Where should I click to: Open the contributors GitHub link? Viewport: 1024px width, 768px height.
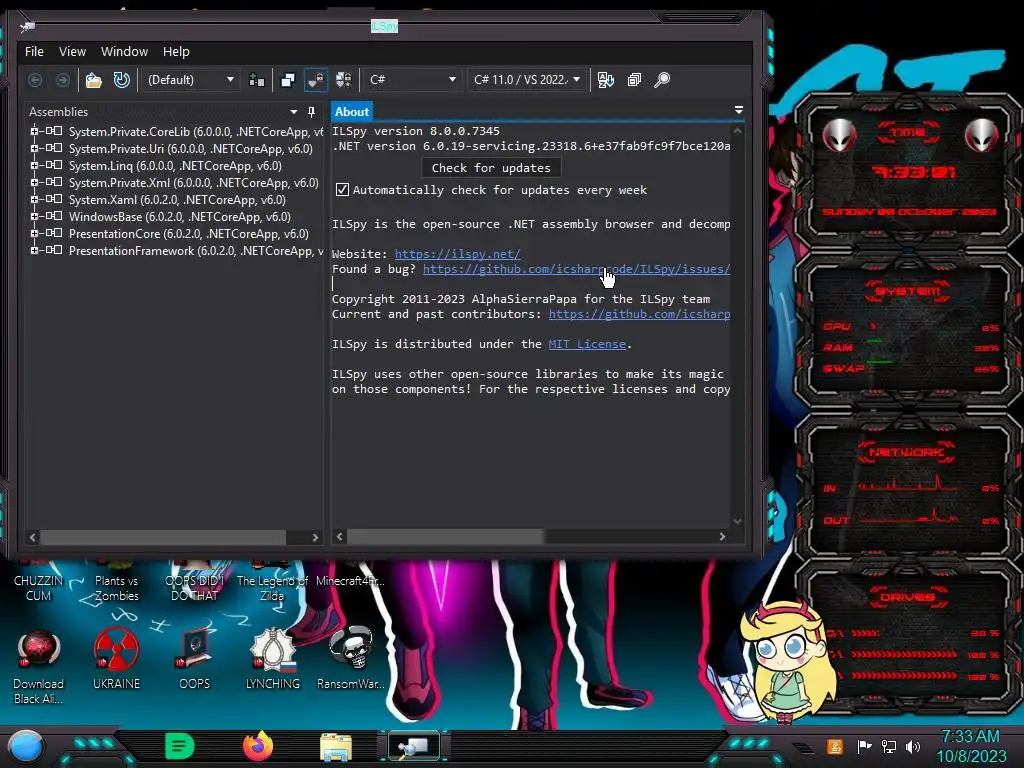pos(639,314)
